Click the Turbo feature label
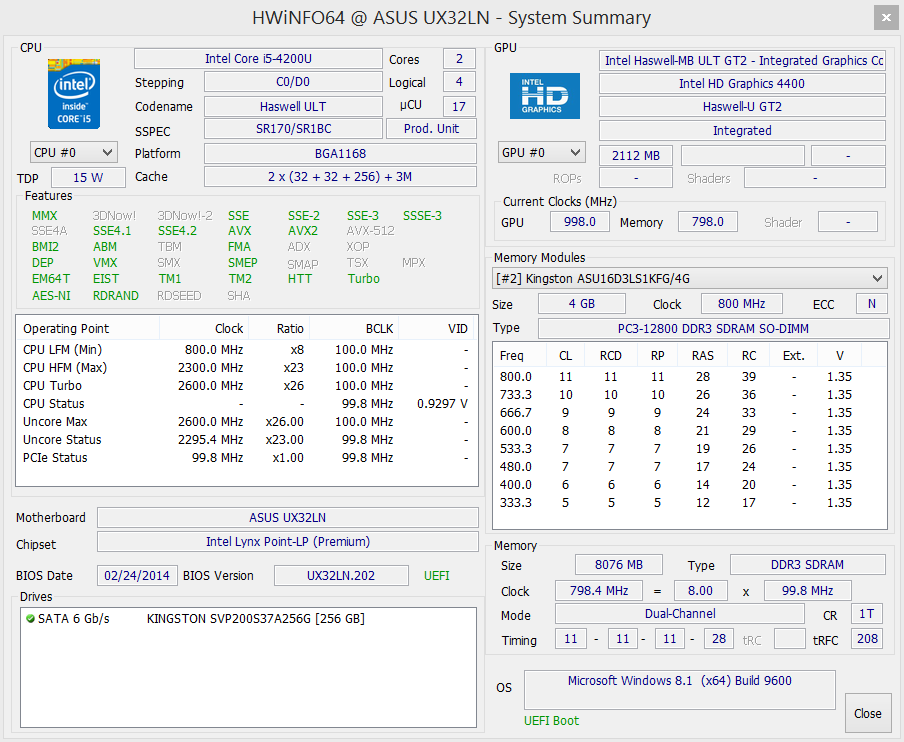The width and height of the screenshot is (904, 742). [x=364, y=279]
